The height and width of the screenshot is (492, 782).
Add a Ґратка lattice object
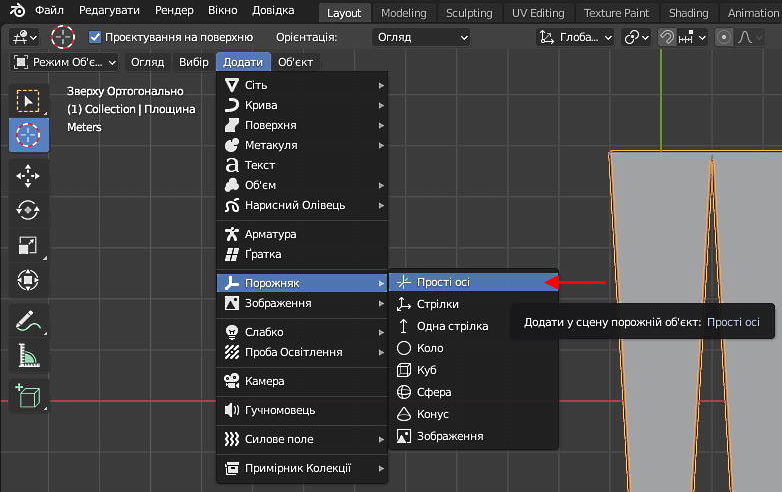point(302,254)
